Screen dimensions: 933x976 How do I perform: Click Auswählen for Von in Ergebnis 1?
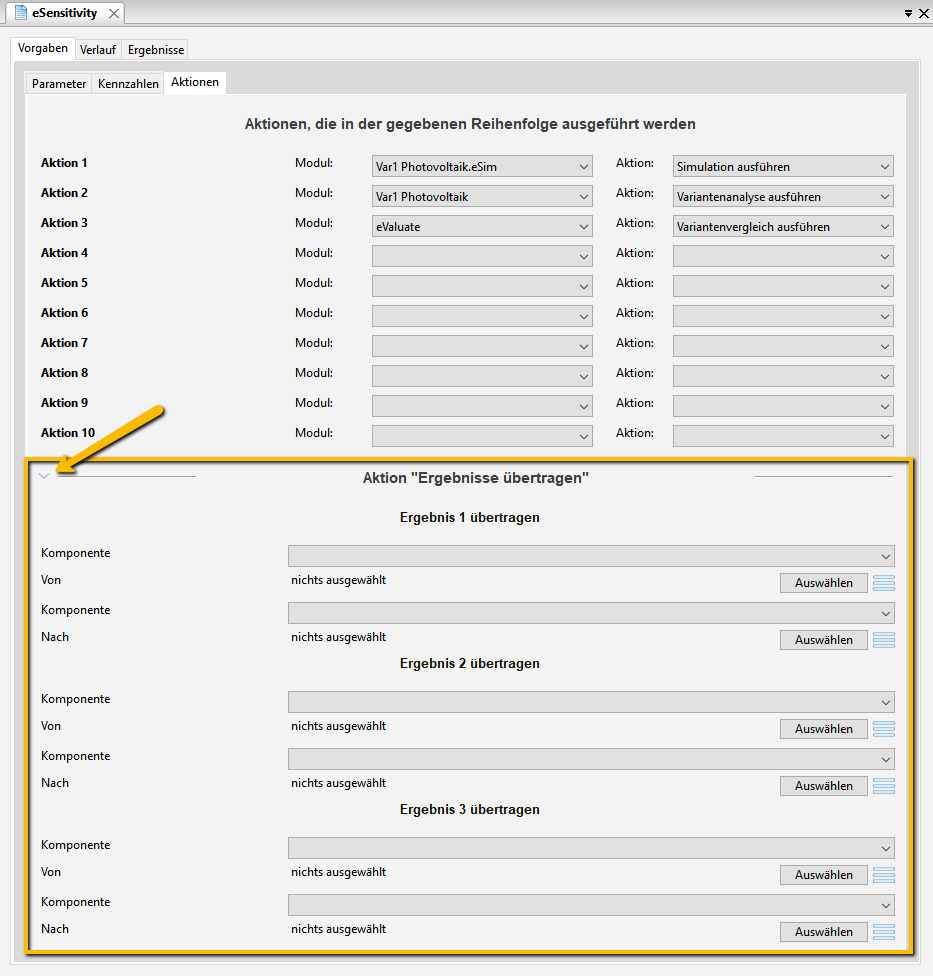click(823, 583)
